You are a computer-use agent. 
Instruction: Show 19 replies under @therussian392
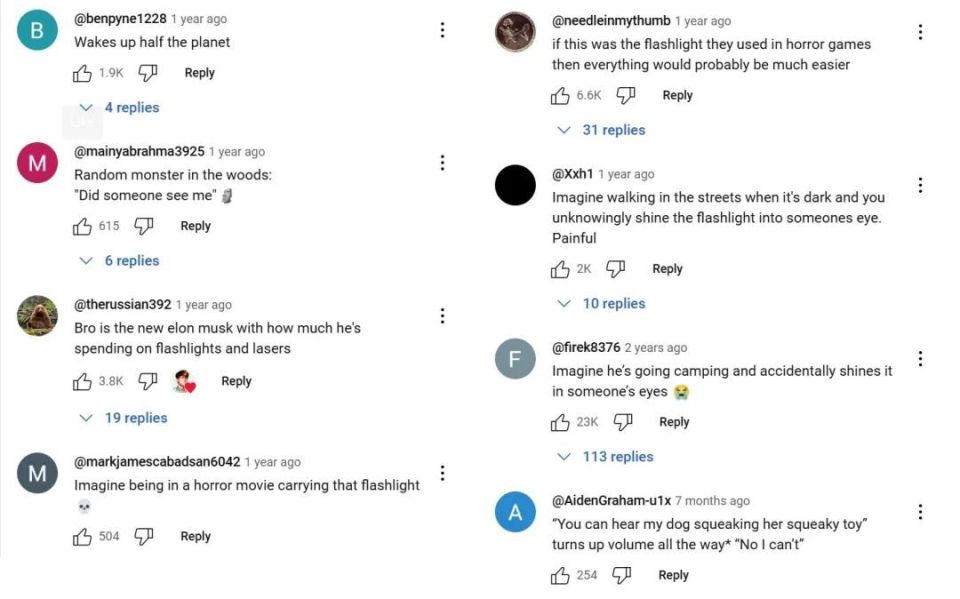point(124,418)
